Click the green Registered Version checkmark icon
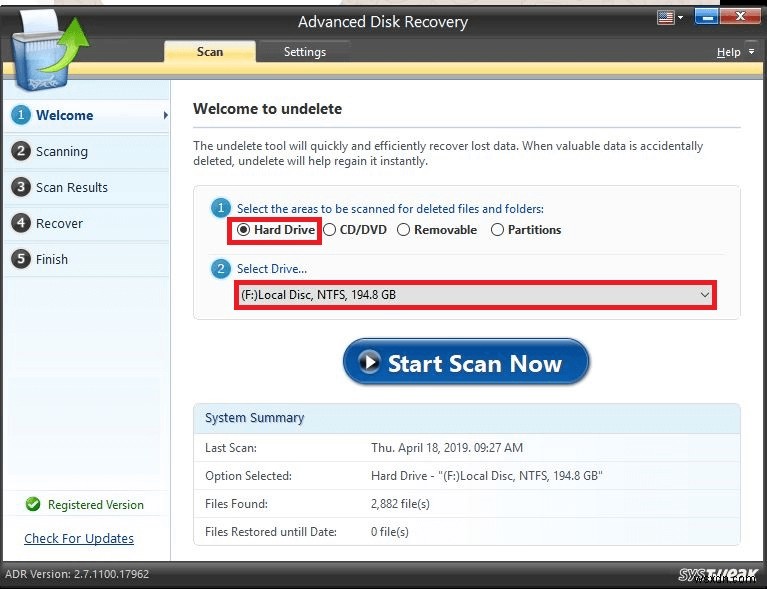Image resolution: width=767 pixels, height=589 pixels. tap(33, 504)
